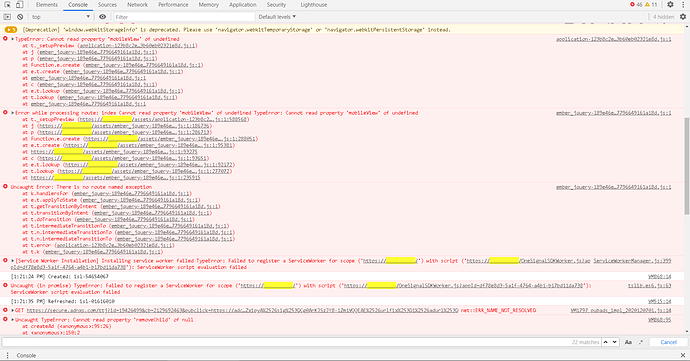Open the VM515:14 source link

pyautogui.click(x=660, y=302)
